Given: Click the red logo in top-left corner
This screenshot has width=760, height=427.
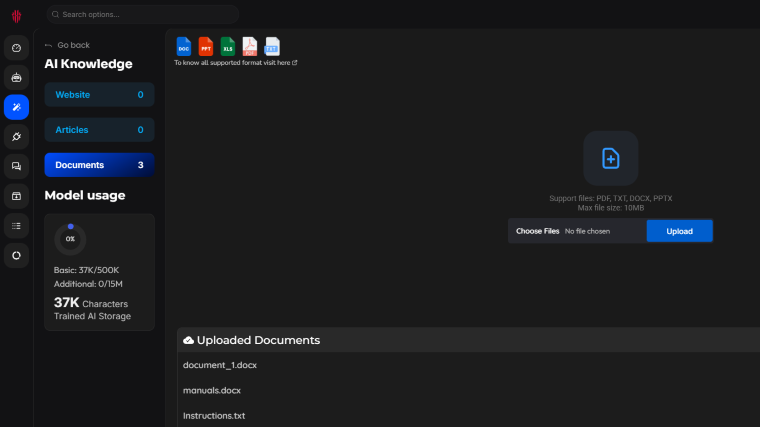Looking at the screenshot, I should (x=16, y=15).
